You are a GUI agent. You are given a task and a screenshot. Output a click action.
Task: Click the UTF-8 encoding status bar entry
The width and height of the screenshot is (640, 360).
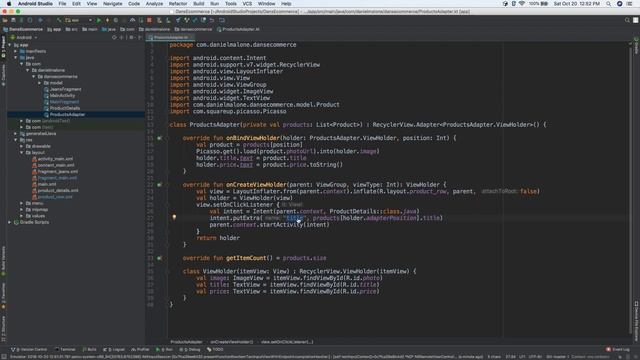point(535,357)
